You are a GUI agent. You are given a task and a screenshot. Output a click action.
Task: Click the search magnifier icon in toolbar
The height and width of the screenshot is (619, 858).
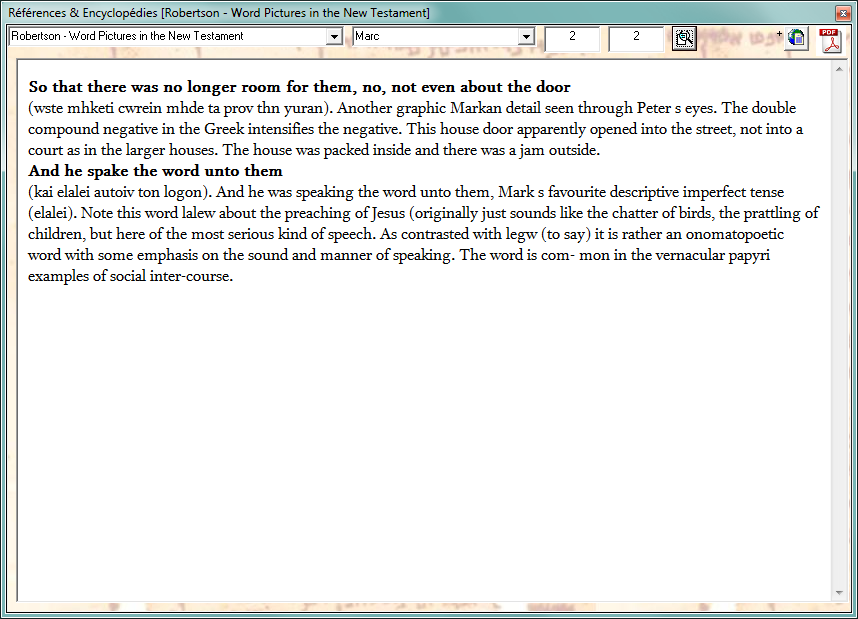point(684,38)
